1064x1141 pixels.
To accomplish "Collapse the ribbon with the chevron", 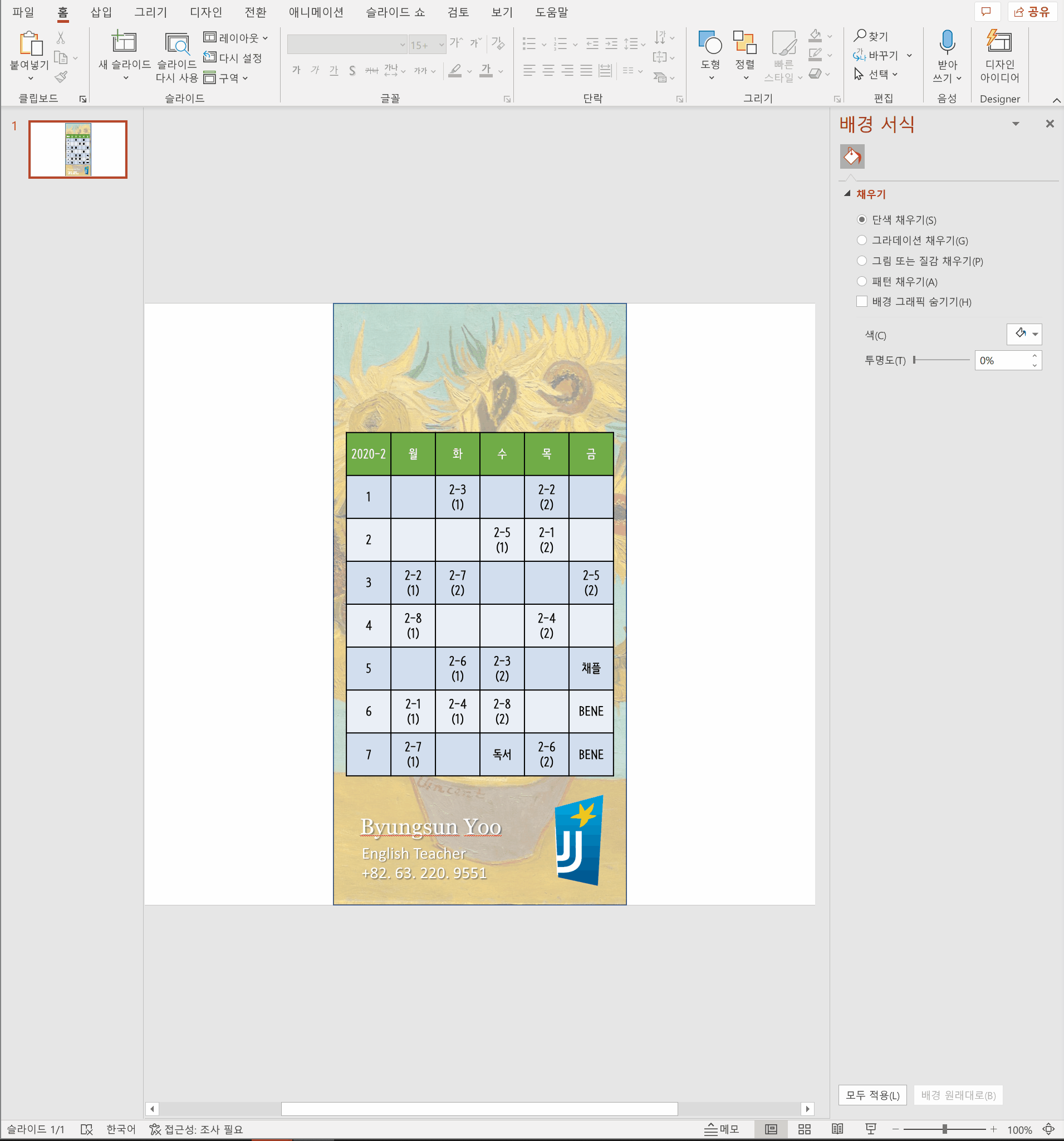I will point(1056,100).
